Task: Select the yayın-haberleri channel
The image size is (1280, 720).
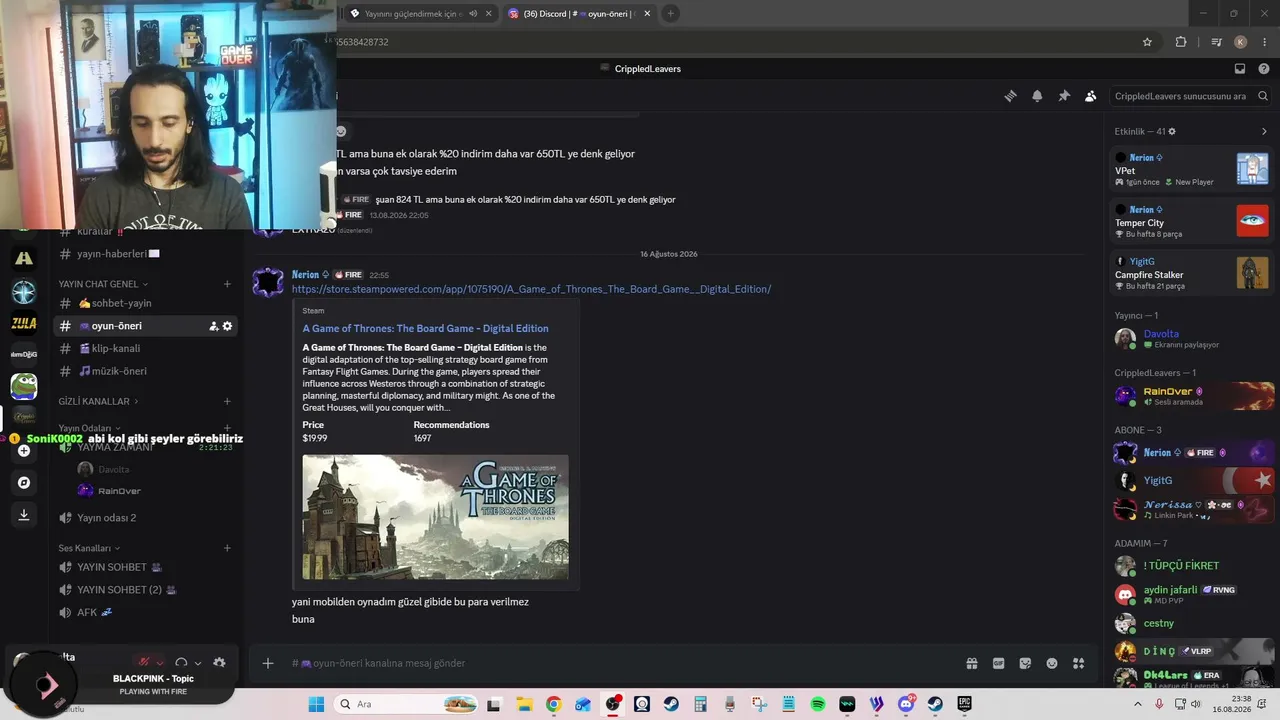Action: pyautogui.click(x=145, y=254)
